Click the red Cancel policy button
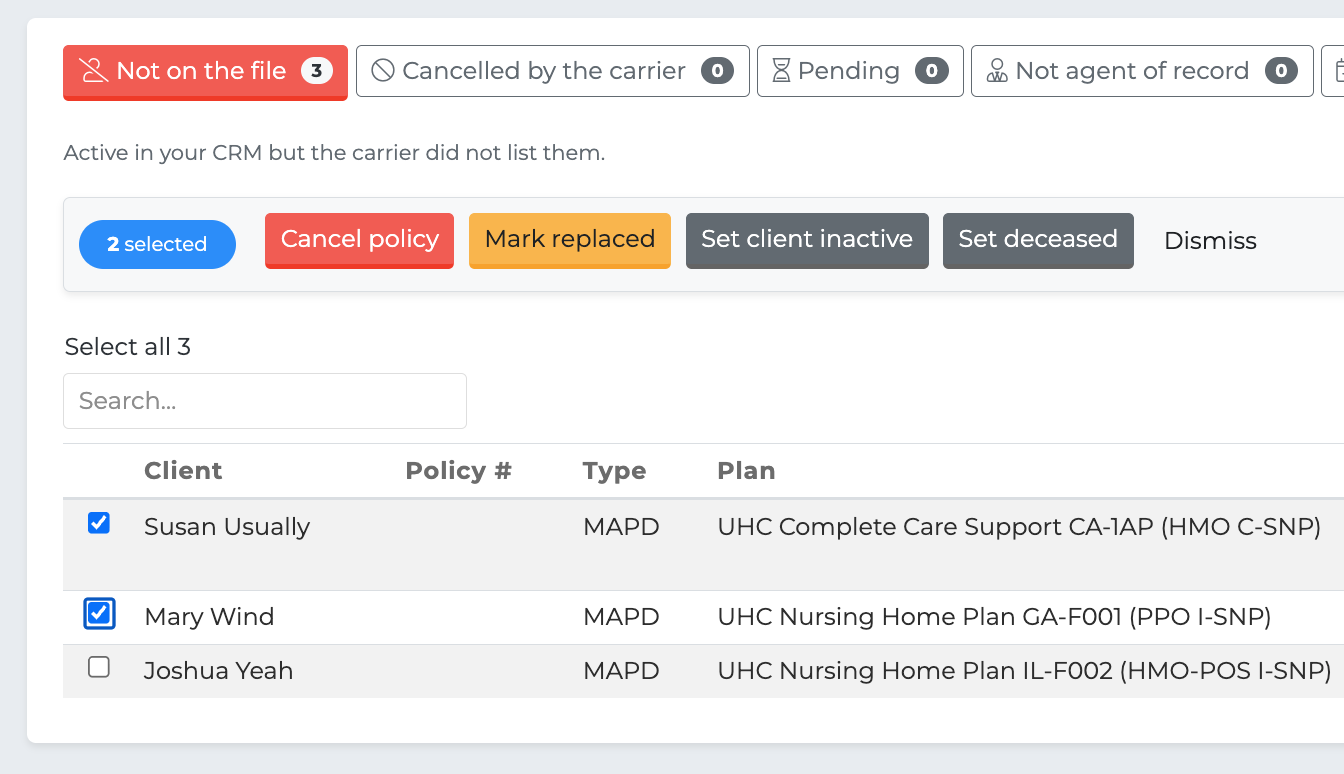 [x=359, y=241]
